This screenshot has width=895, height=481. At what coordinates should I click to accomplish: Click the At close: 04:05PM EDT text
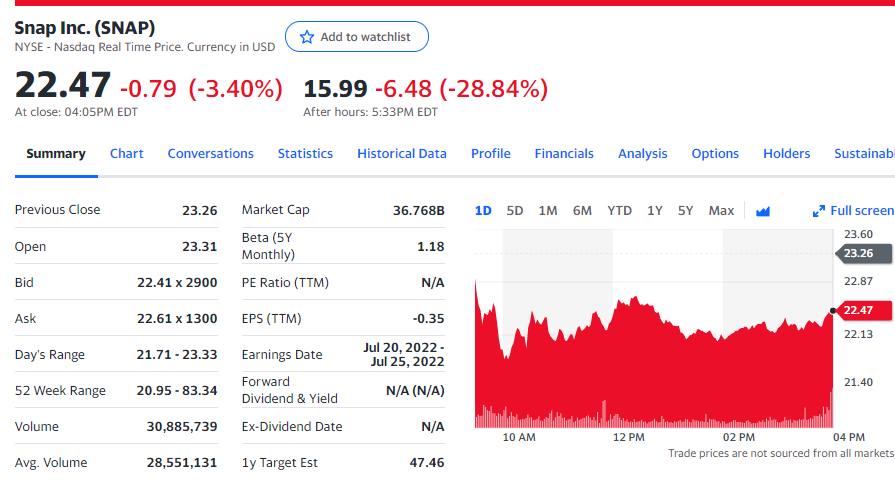tap(76, 112)
